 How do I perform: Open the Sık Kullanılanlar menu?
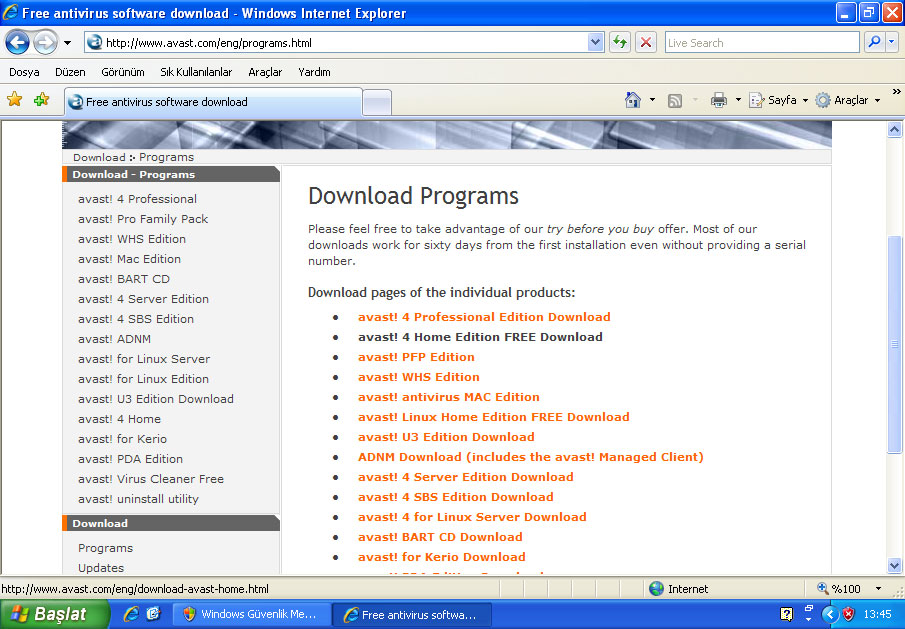point(196,72)
